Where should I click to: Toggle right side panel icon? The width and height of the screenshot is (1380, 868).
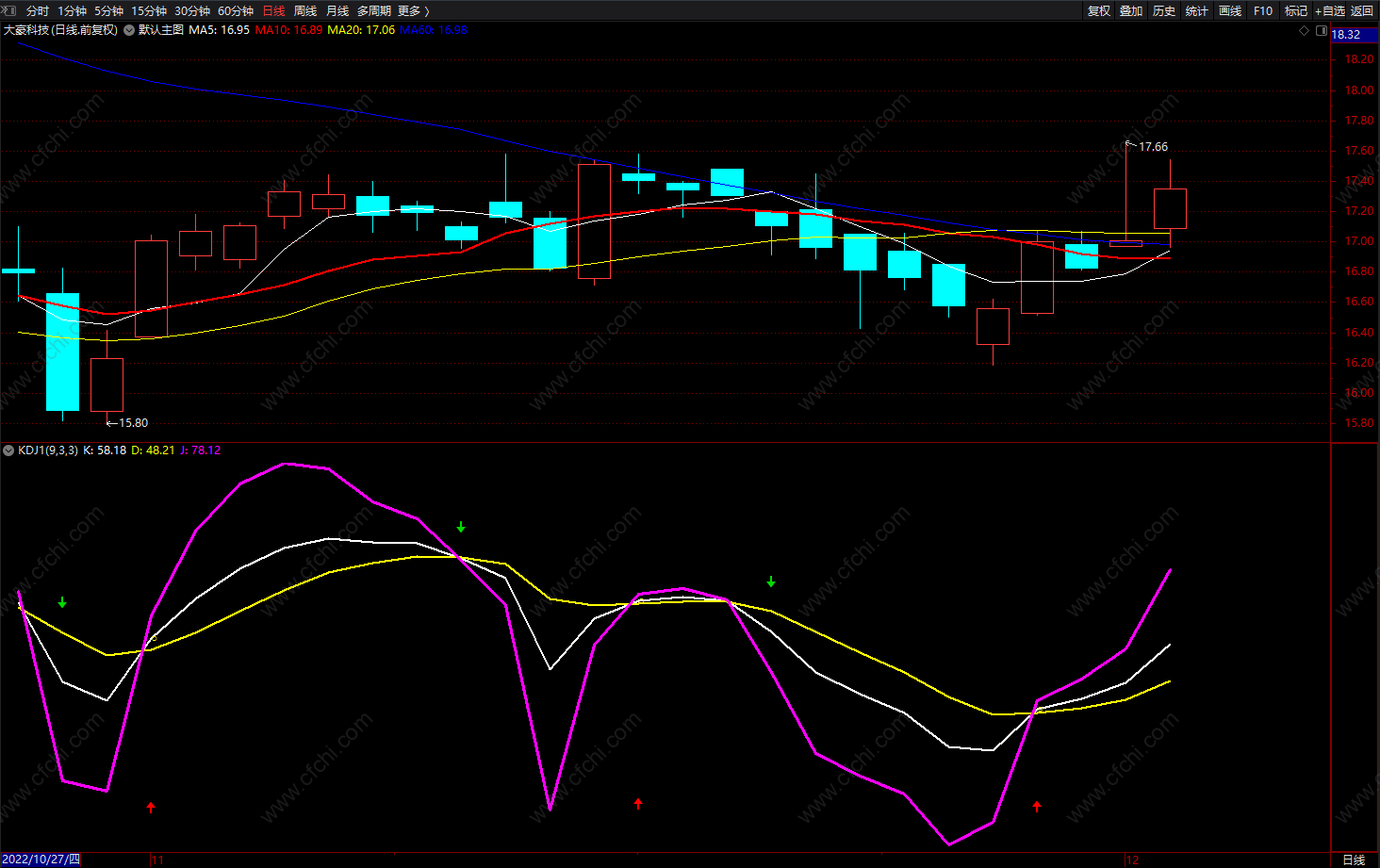[x=1322, y=30]
